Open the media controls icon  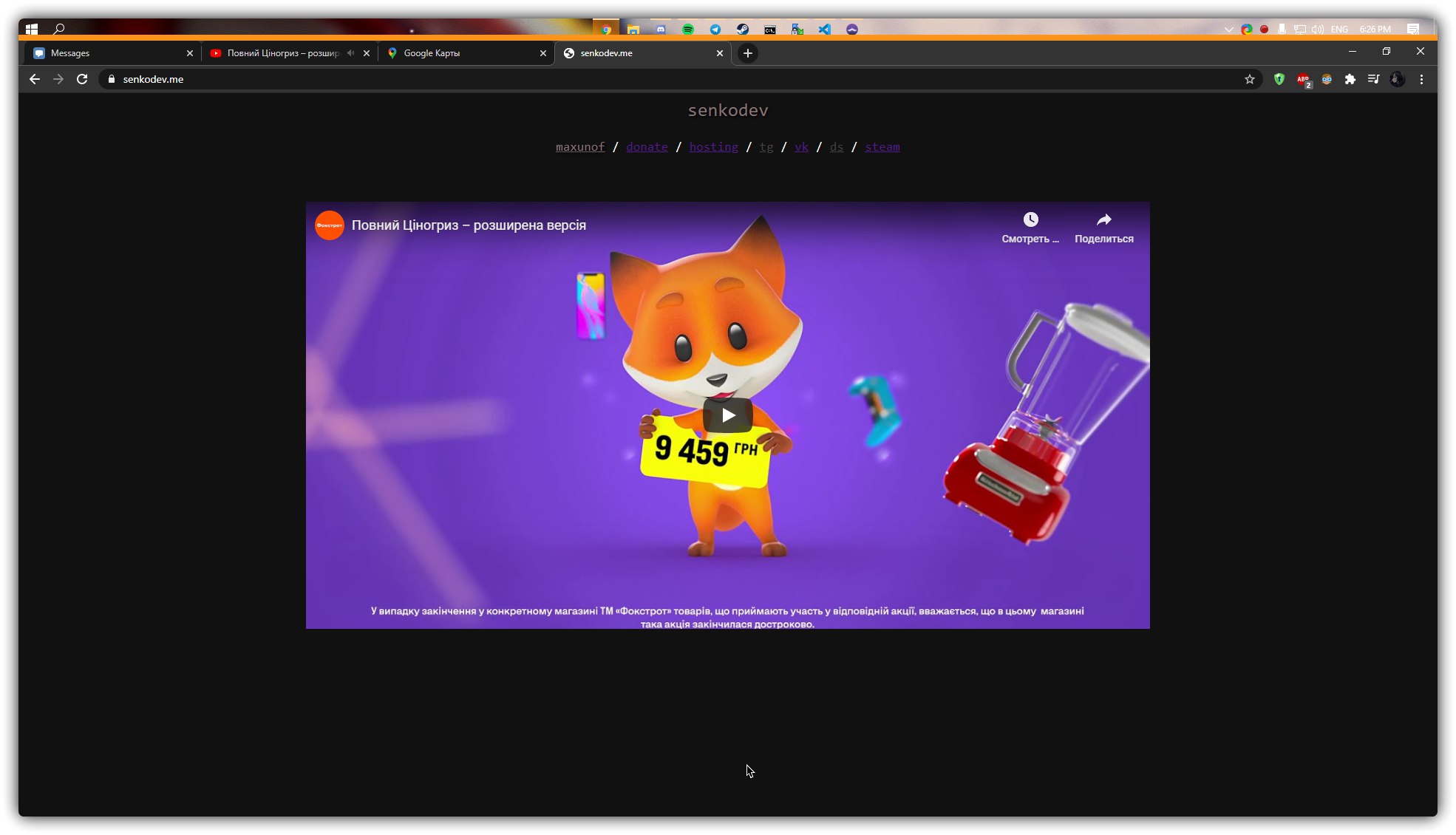point(1374,79)
